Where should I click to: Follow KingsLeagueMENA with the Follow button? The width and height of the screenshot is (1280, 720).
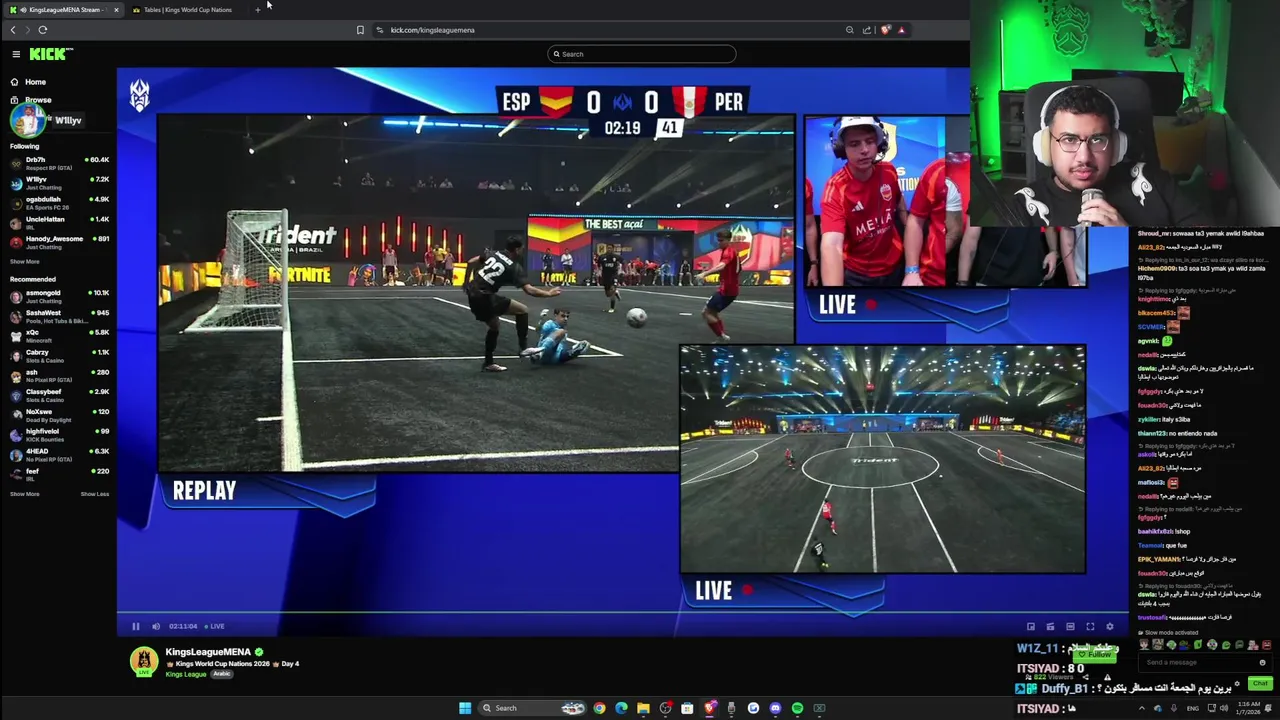[x=1097, y=655]
